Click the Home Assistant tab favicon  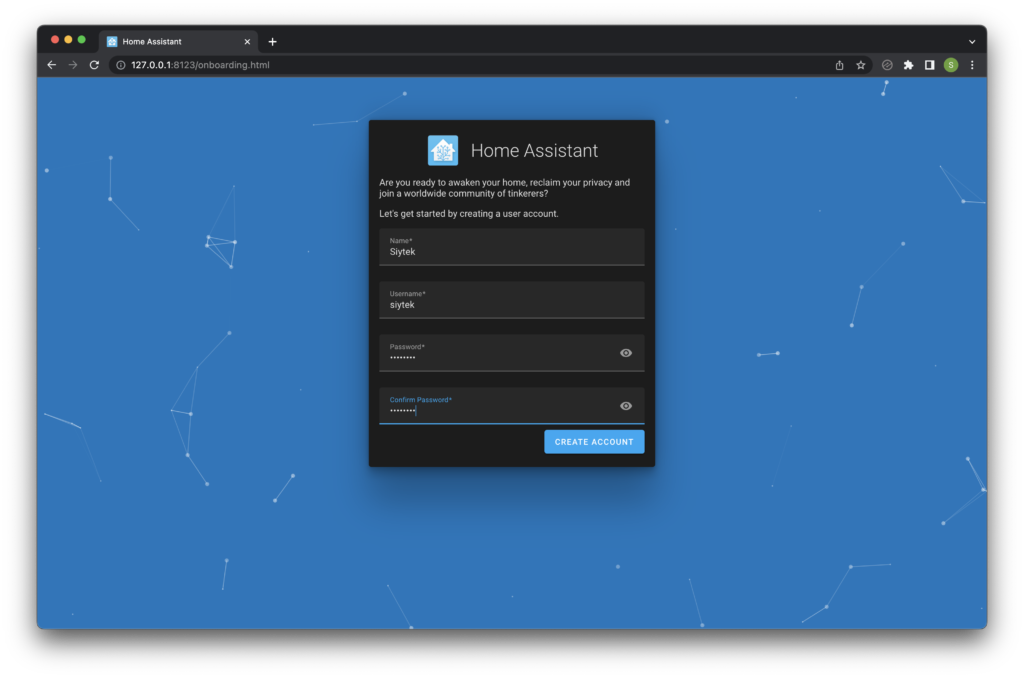[x=112, y=41]
